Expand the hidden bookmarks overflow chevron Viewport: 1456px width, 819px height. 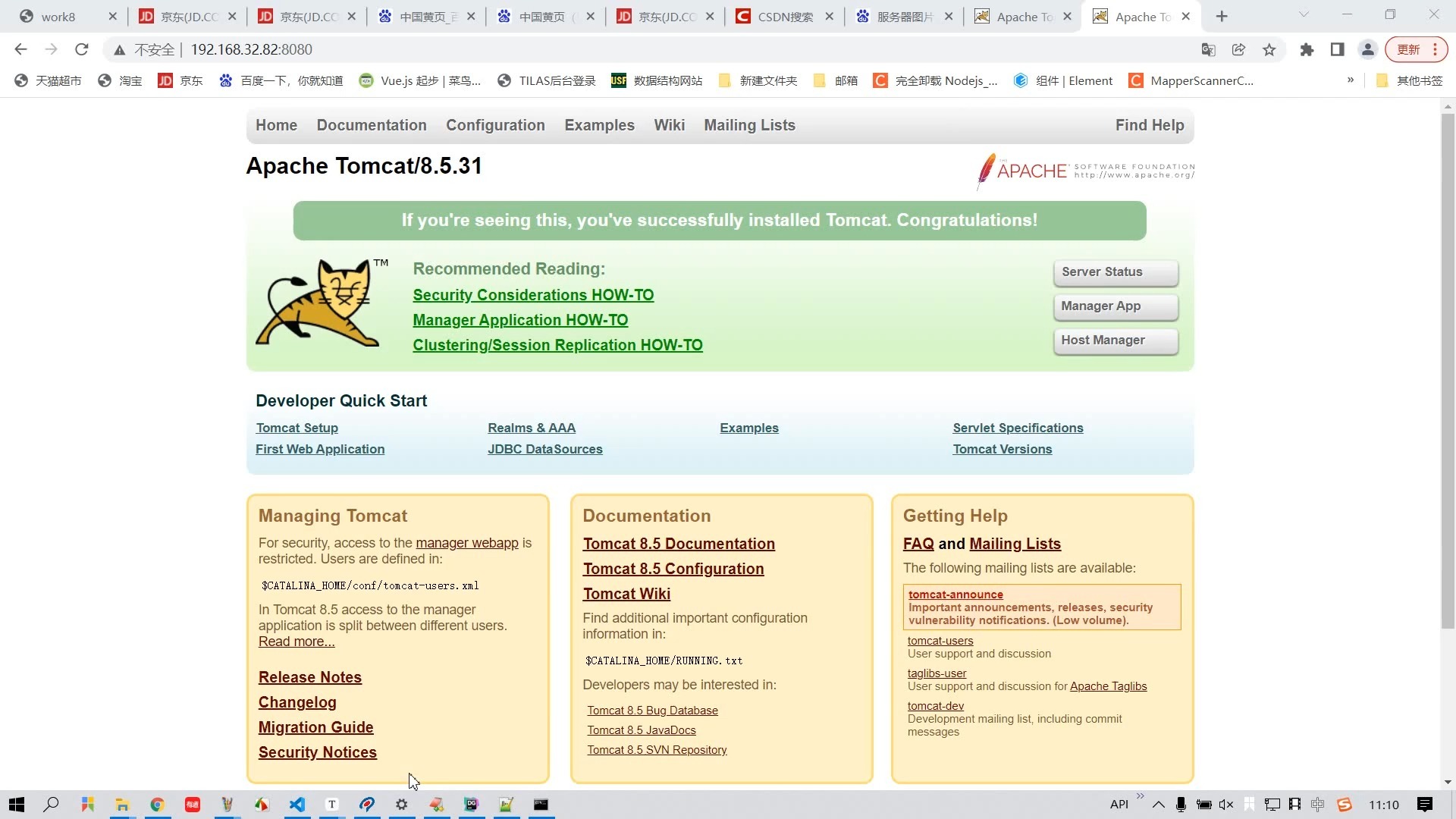click(x=1351, y=80)
